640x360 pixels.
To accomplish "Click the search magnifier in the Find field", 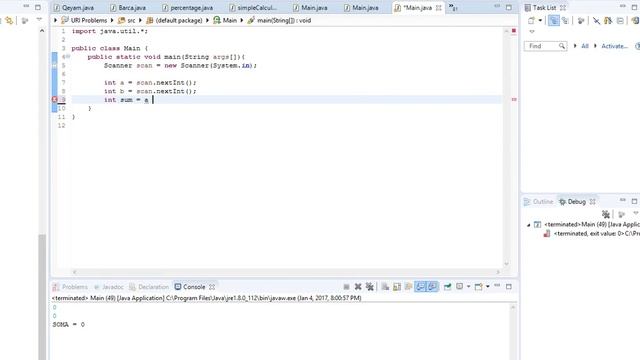I will pos(562,46).
